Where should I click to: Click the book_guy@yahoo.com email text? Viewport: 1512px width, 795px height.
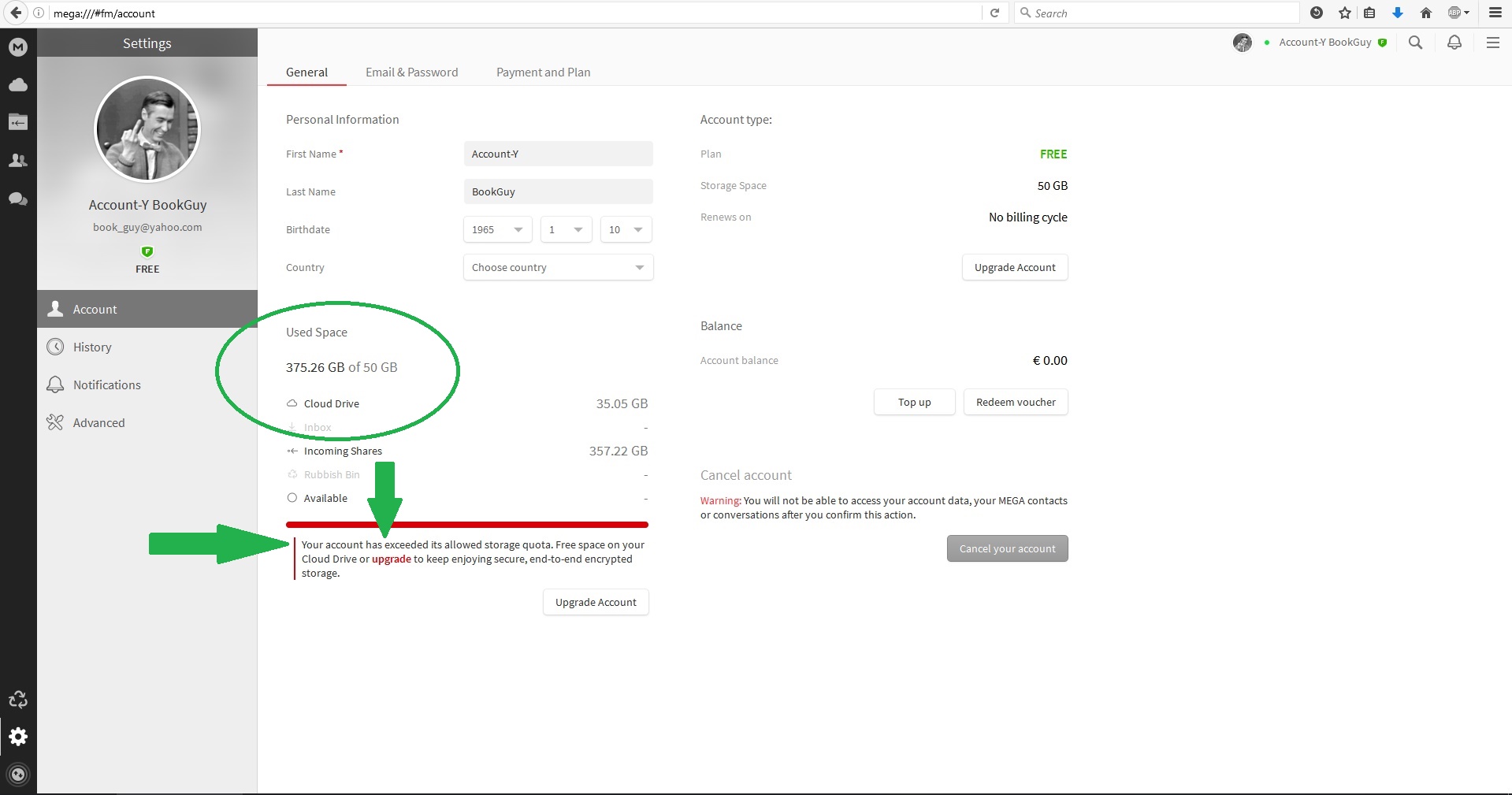147,227
